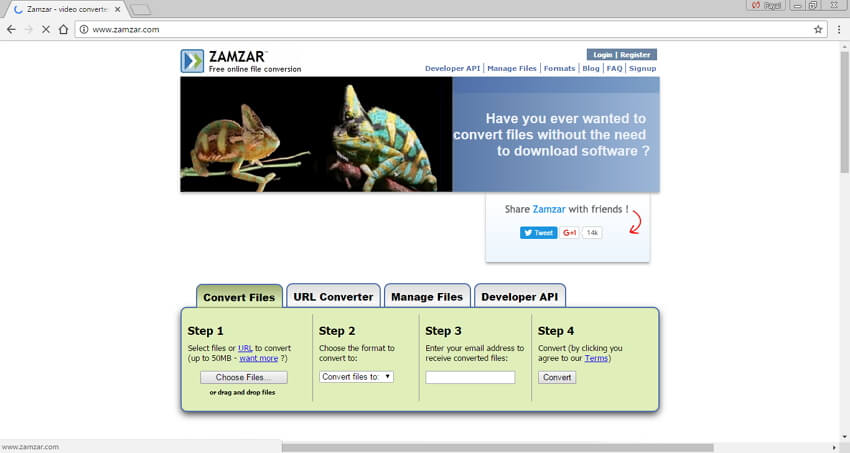Click the Convert button
The height and width of the screenshot is (453, 850).
pyautogui.click(x=557, y=377)
